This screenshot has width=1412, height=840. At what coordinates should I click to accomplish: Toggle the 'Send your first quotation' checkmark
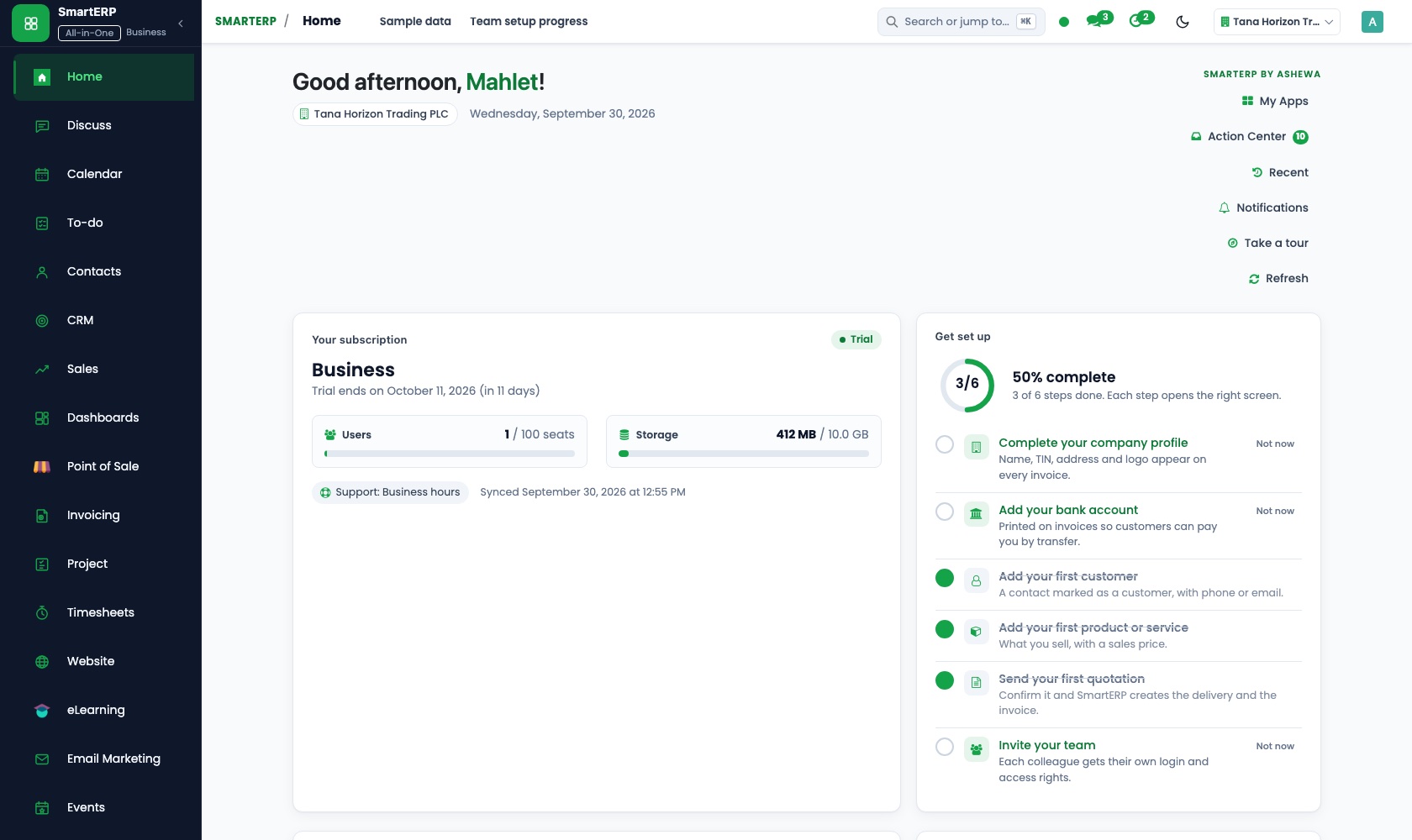(x=945, y=680)
